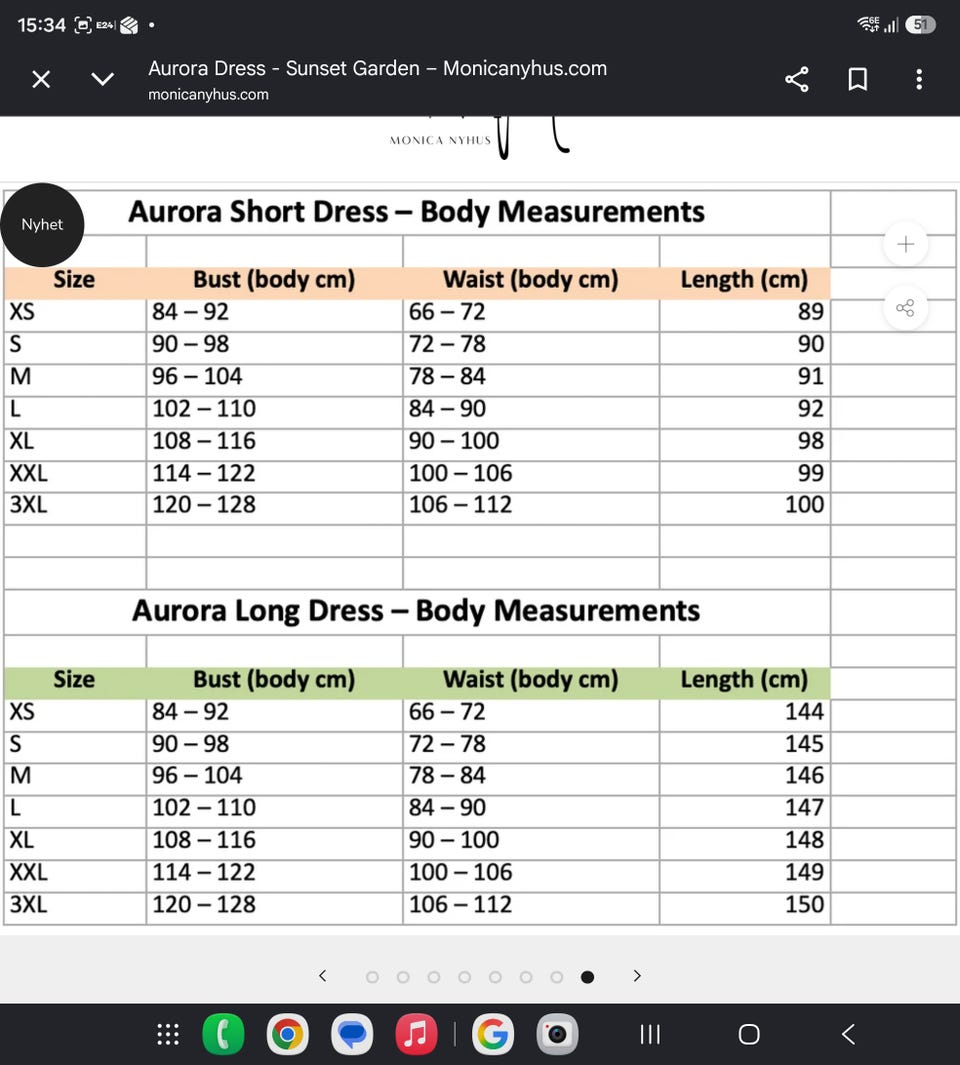Open the app drawer grid icon

point(168,1034)
